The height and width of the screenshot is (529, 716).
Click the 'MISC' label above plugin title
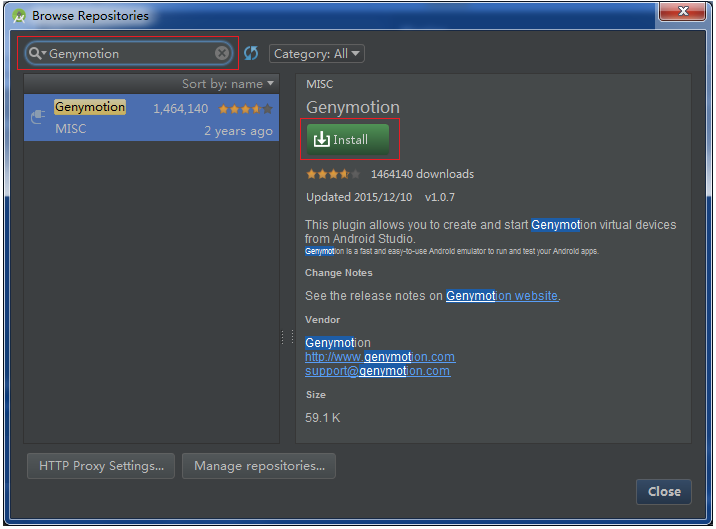pyautogui.click(x=320, y=84)
